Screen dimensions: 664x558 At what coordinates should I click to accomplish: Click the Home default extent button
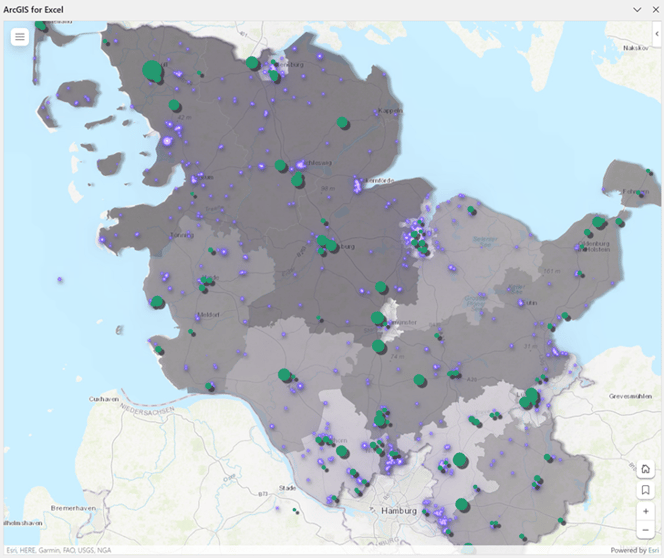[645, 469]
